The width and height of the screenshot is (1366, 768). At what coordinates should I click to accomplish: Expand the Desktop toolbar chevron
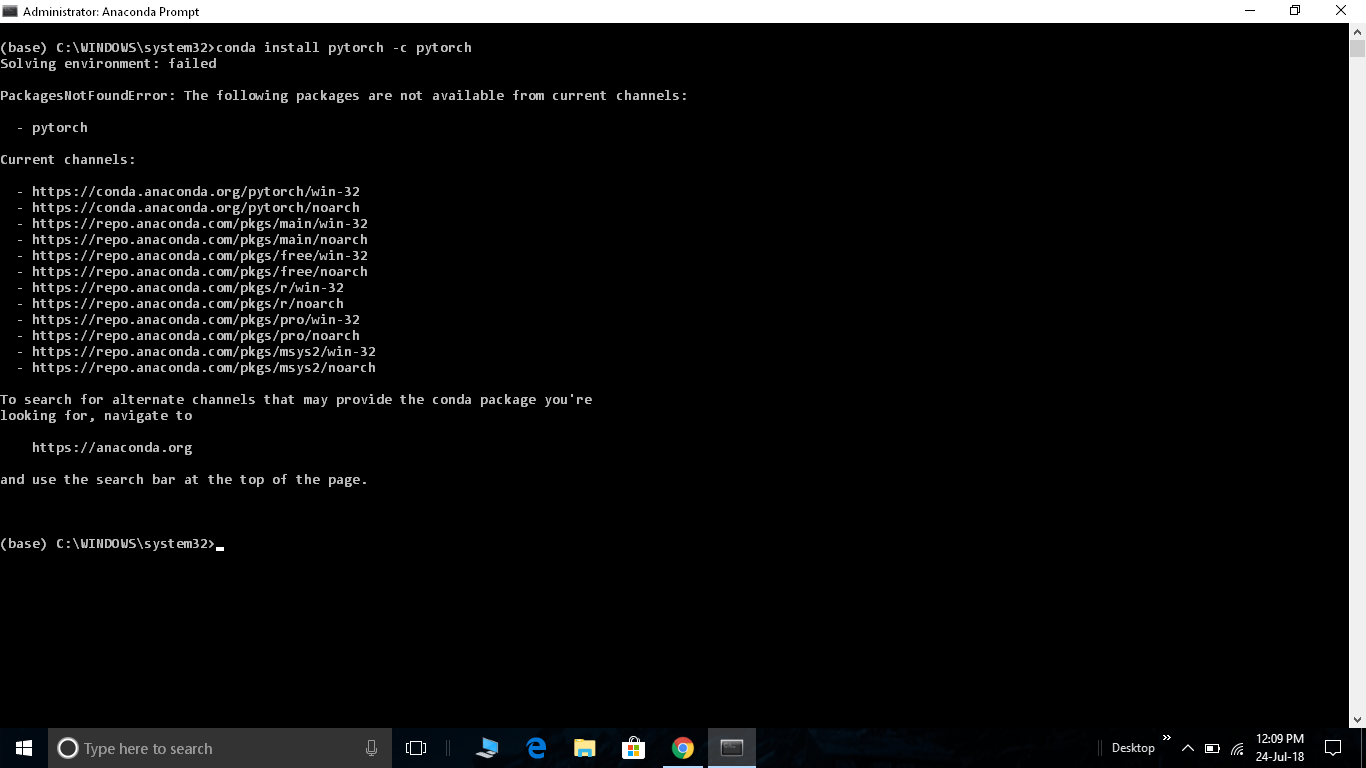tap(1166, 739)
